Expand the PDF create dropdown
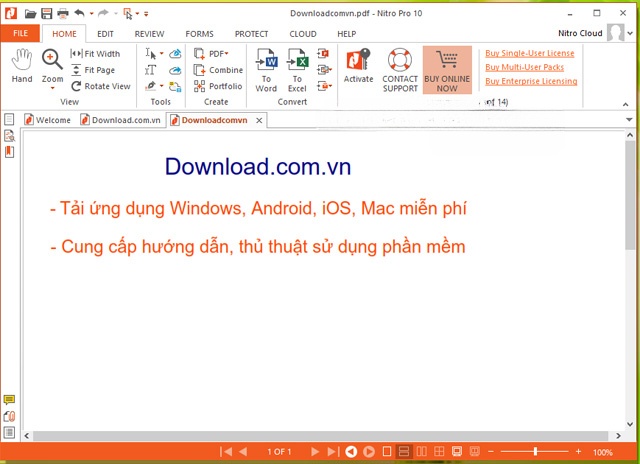The image size is (640, 464). pos(227,53)
